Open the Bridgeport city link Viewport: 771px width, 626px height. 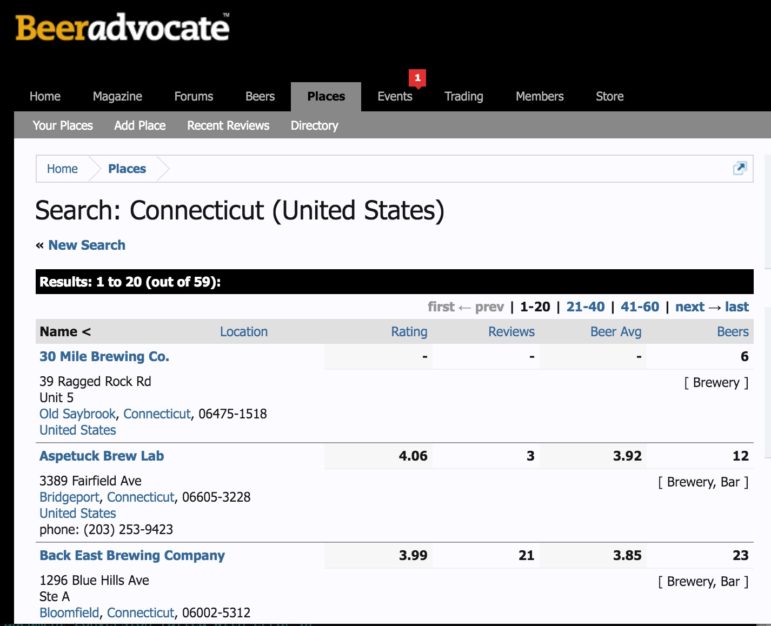pyautogui.click(x=69, y=497)
